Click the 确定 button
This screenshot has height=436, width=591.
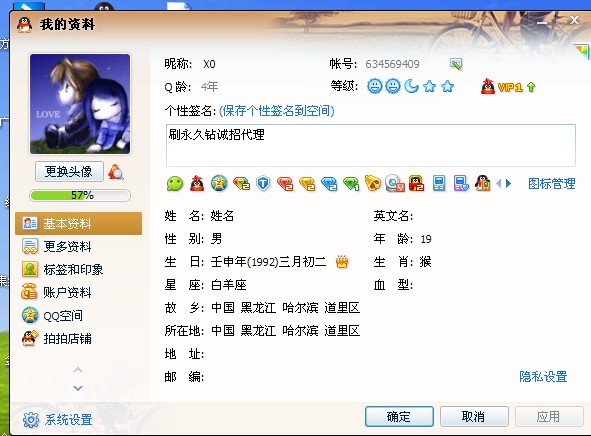click(399, 416)
